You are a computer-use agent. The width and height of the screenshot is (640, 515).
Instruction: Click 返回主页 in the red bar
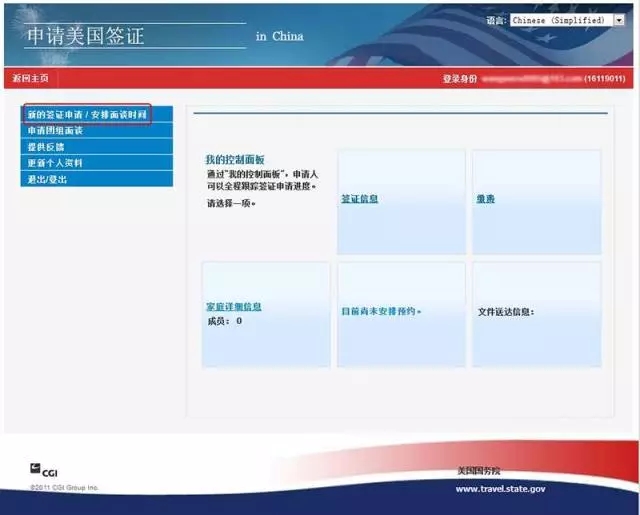coord(31,78)
